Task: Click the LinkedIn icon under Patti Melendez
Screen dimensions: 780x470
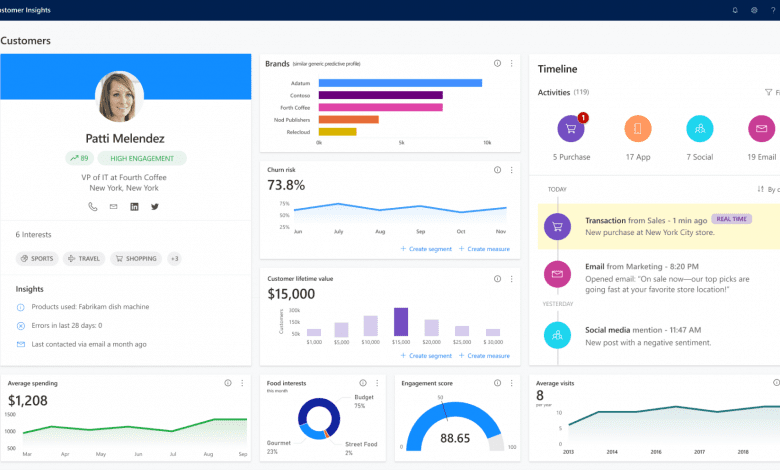Action: click(x=134, y=207)
